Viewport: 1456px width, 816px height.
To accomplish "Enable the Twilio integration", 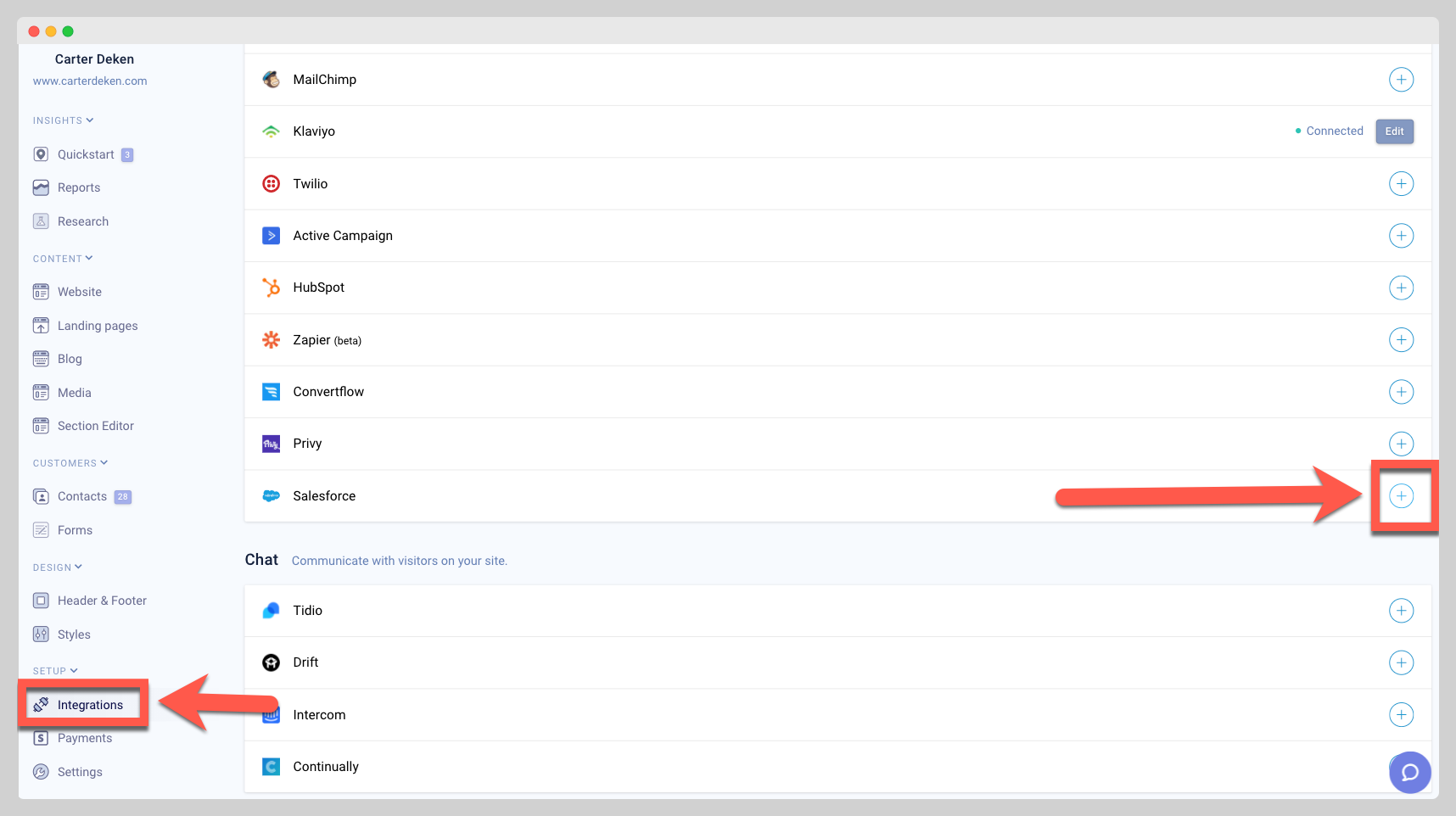I will tap(1401, 183).
